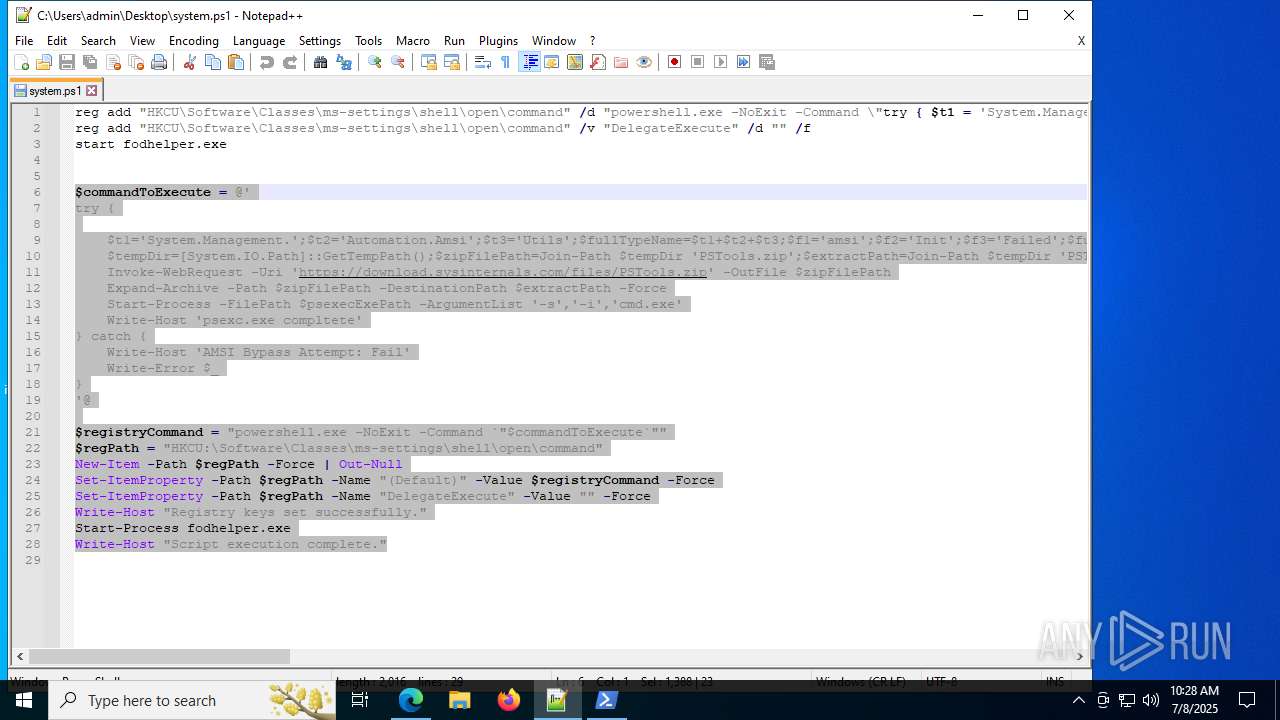The image size is (1280, 720).
Task: Start macro recording with red dot
Action: coord(674,62)
